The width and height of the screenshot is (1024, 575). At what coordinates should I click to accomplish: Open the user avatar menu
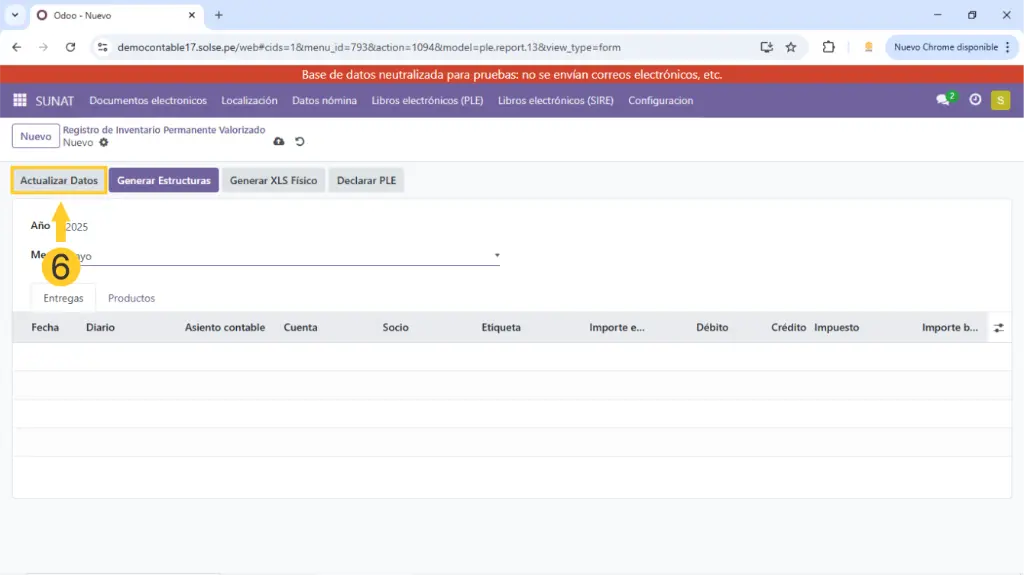tap(1000, 100)
